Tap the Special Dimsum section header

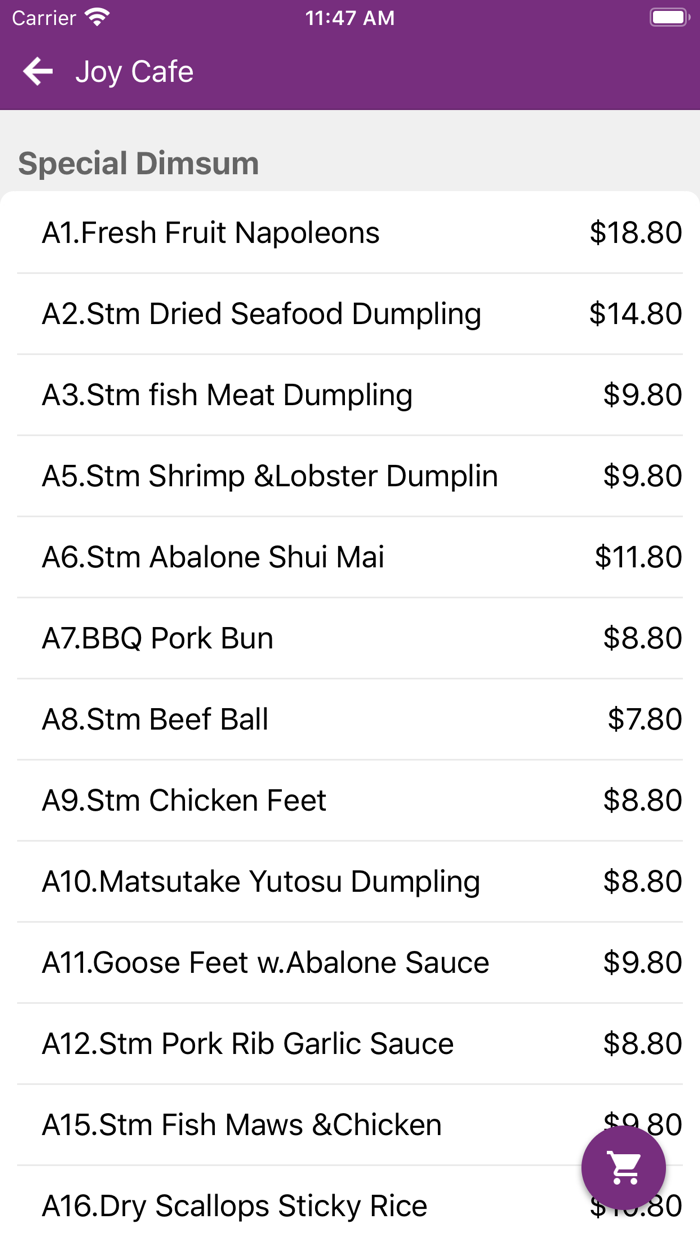pyautogui.click(x=138, y=163)
